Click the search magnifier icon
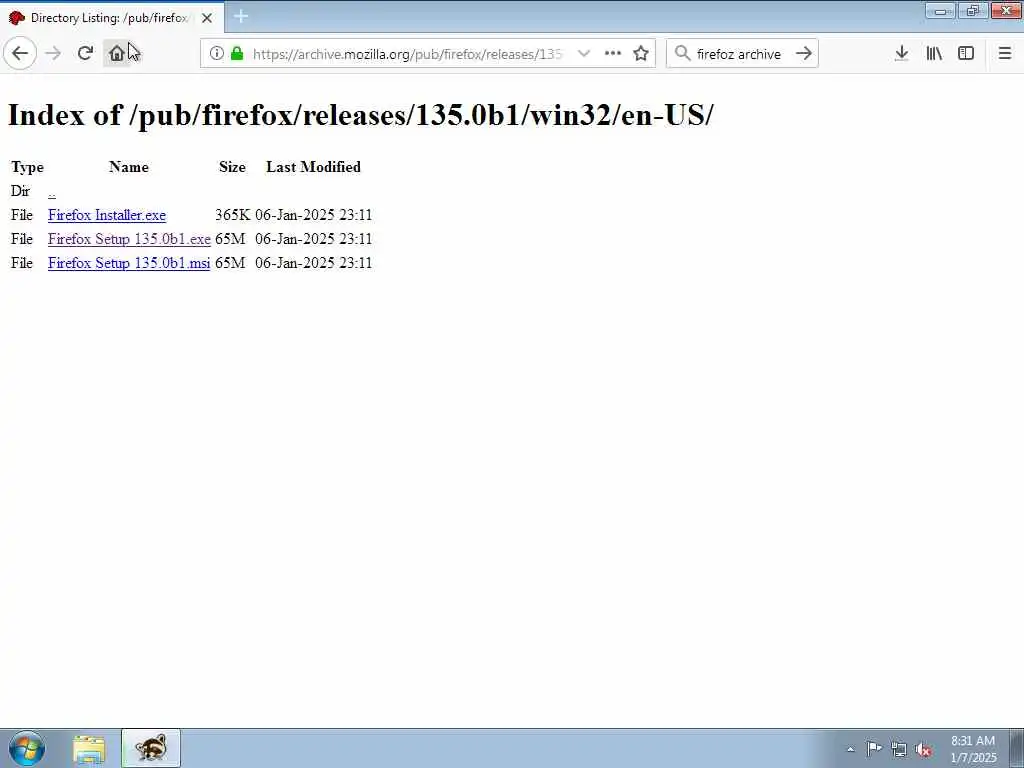 pyautogui.click(x=682, y=54)
